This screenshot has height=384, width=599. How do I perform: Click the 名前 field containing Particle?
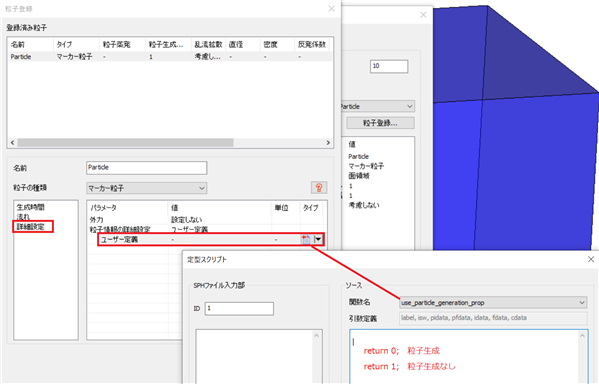146,168
